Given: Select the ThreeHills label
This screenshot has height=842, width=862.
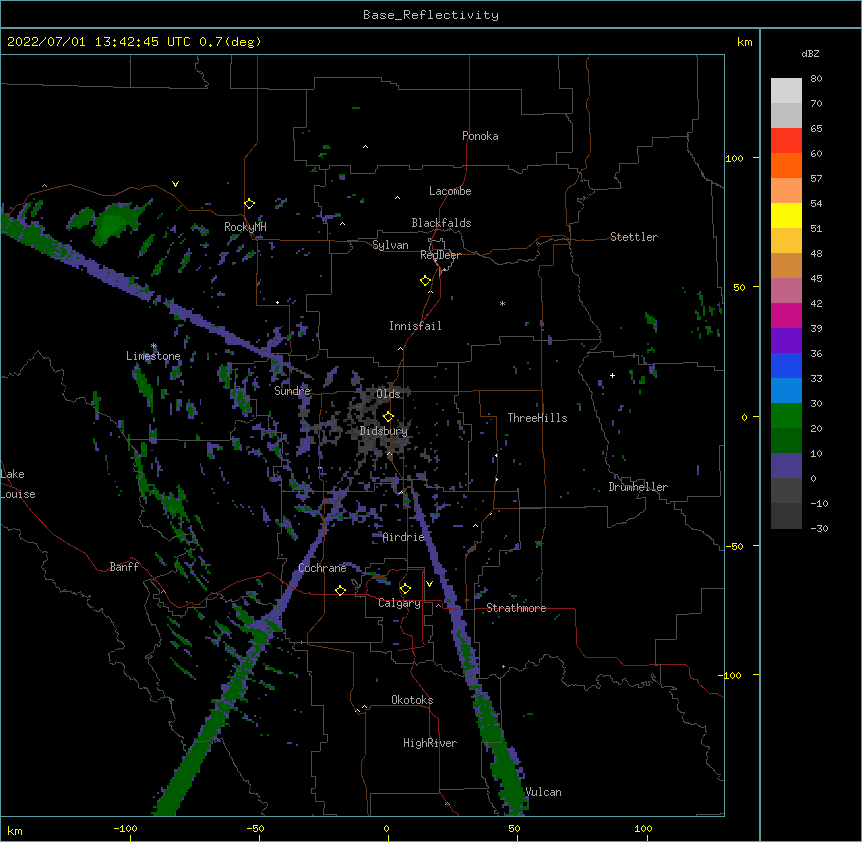Looking at the screenshot, I should [x=537, y=418].
